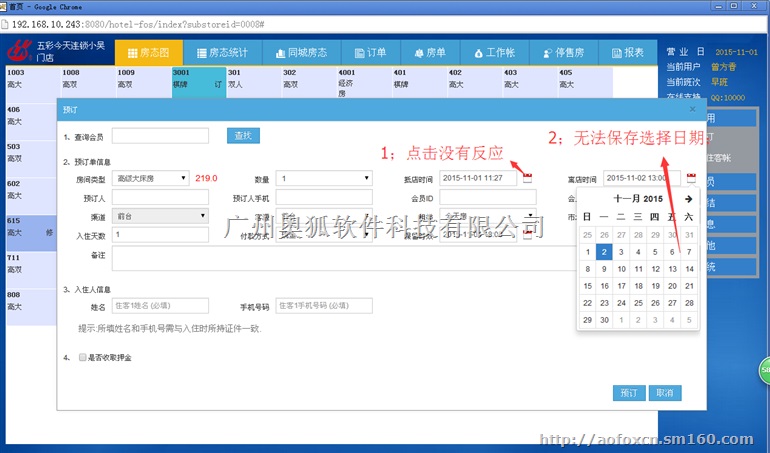Click the browser address bar URL

click(138, 24)
